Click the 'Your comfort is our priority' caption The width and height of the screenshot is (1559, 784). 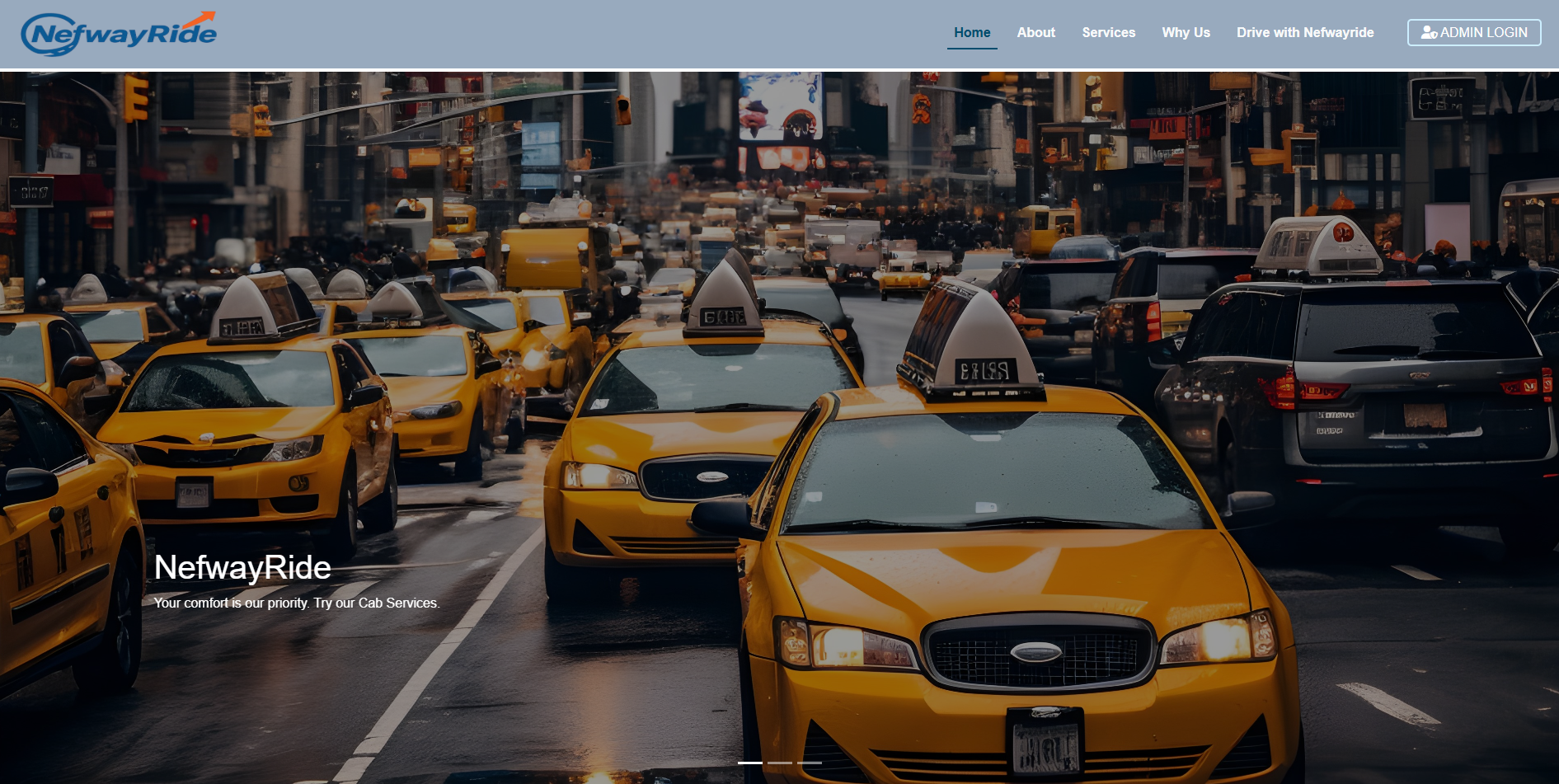coord(297,603)
